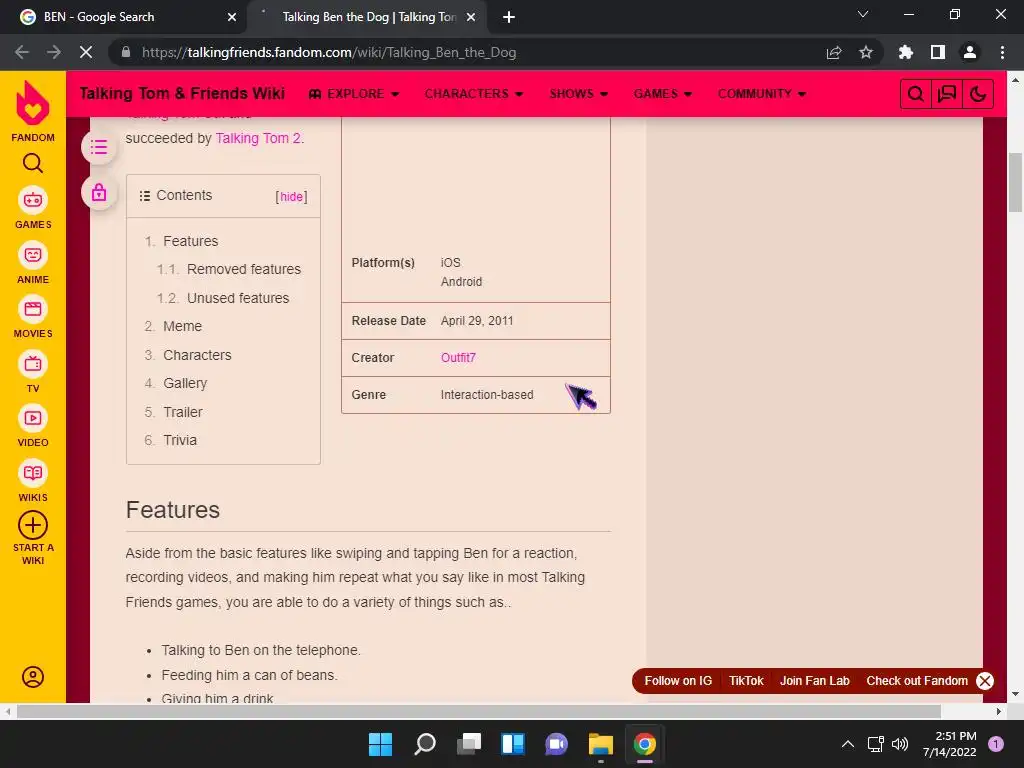This screenshot has width=1024, height=768.
Task: Open the browser extensions menu
Action: coord(906,52)
